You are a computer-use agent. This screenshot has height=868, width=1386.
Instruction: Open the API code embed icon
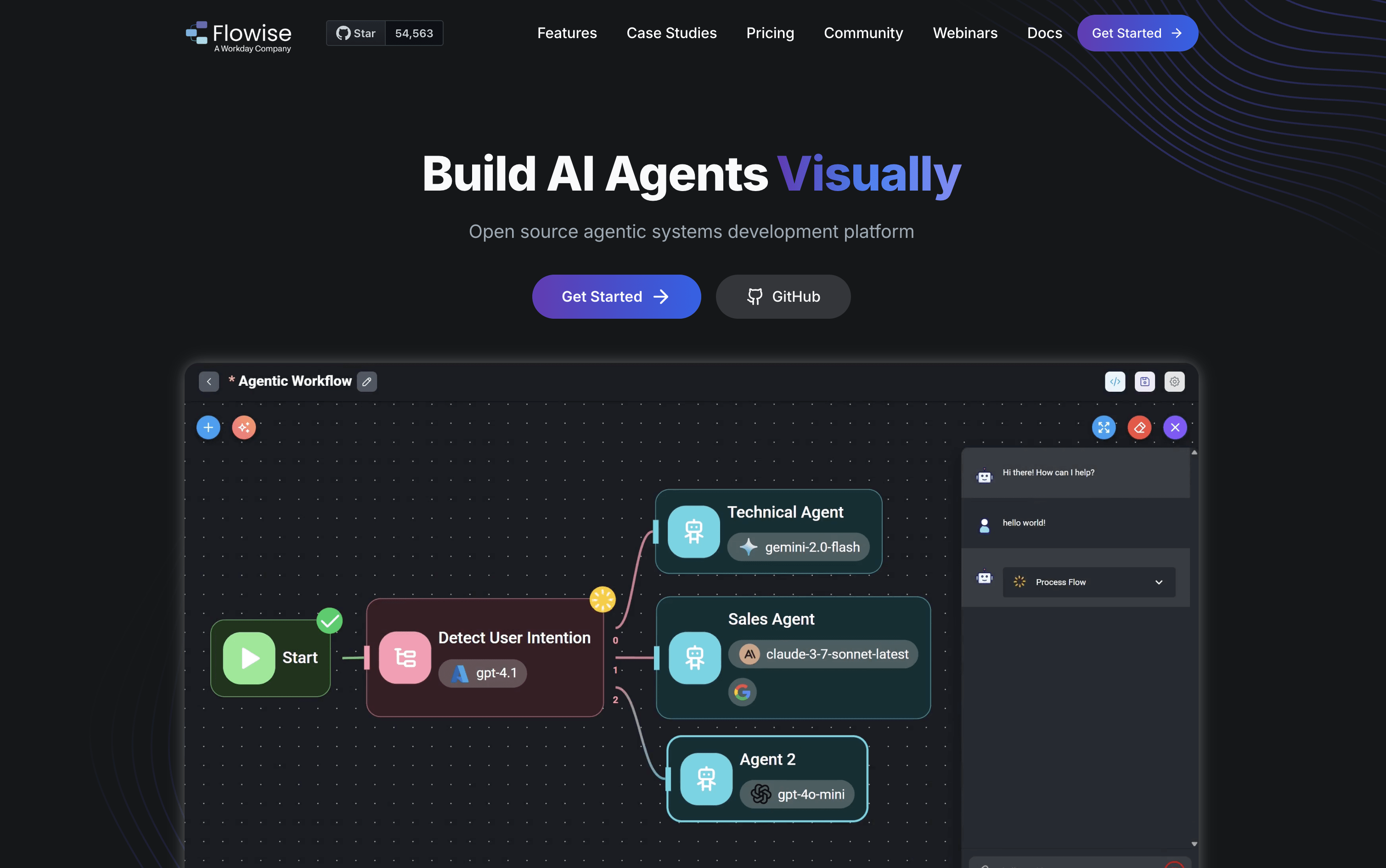[1115, 382]
